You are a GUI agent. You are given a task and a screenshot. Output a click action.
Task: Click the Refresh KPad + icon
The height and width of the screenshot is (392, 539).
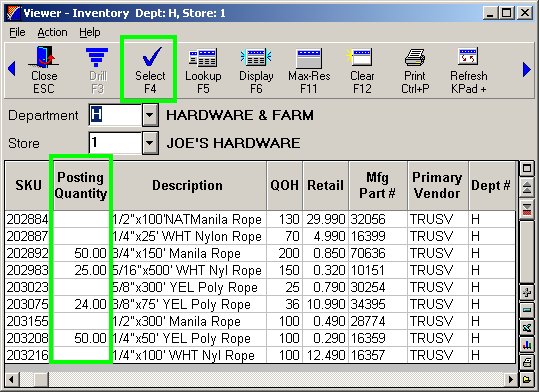pos(468,56)
